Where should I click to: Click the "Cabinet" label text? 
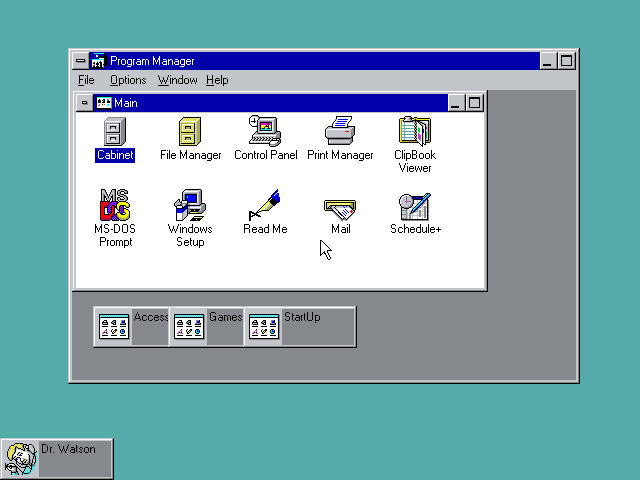click(115, 155)
